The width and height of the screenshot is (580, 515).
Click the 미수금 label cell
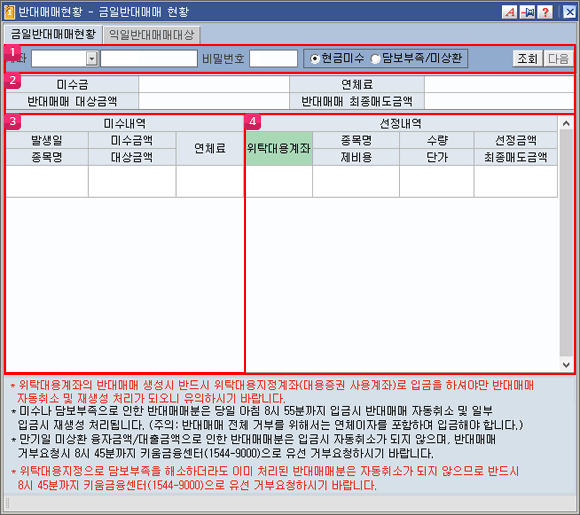tap(72, 84)
